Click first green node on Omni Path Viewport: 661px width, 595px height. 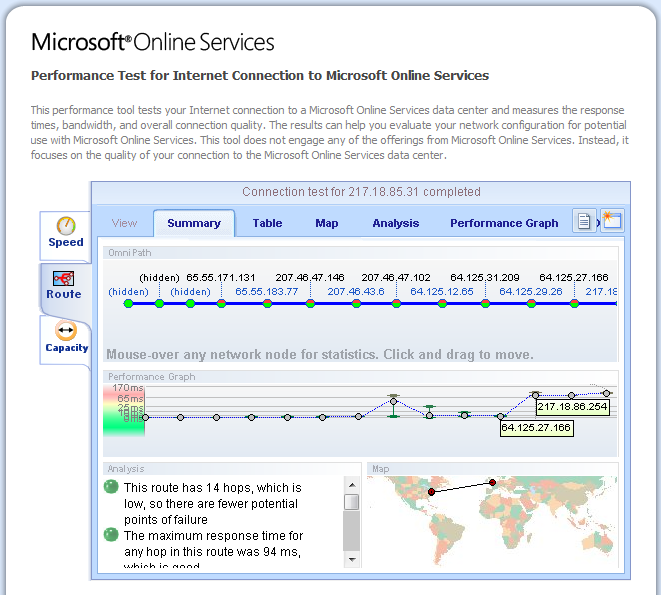tap(128, 303)
